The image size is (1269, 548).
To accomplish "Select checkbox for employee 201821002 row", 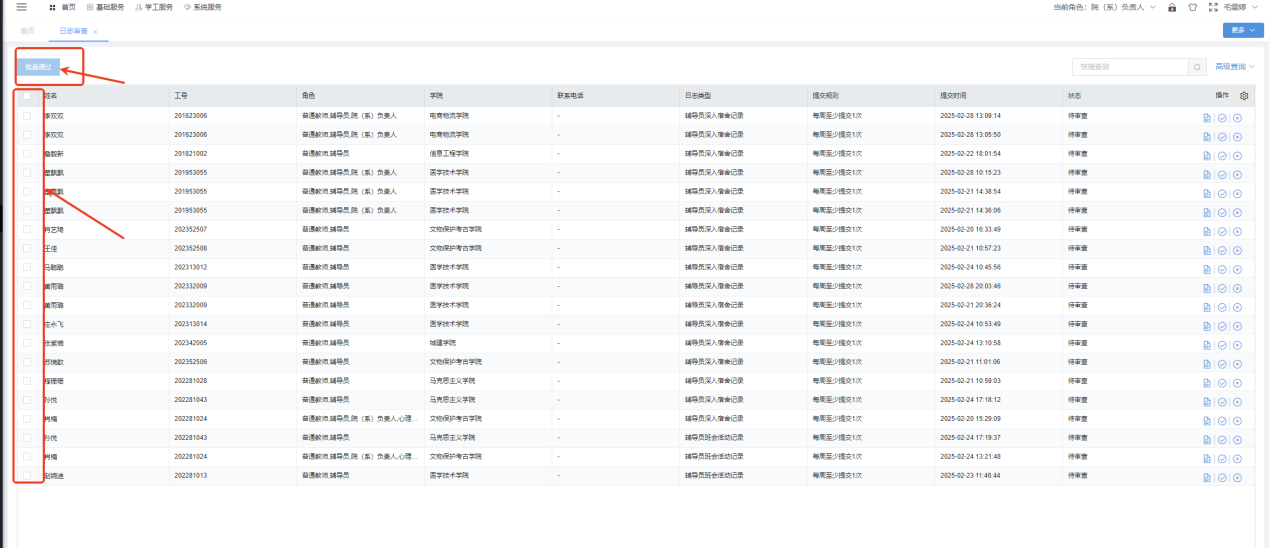I will tap(27, 154).
